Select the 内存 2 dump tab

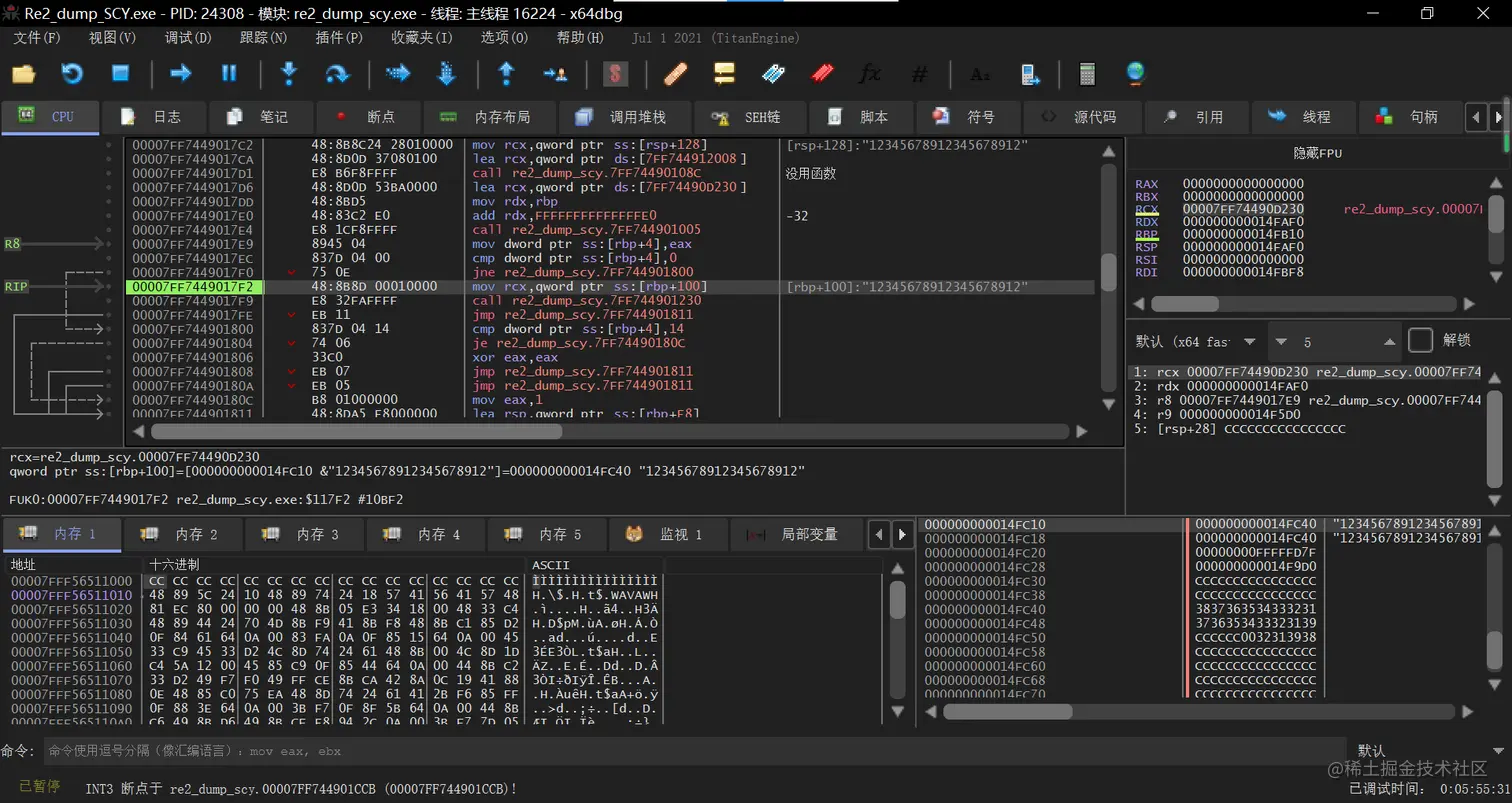point(183,534)
